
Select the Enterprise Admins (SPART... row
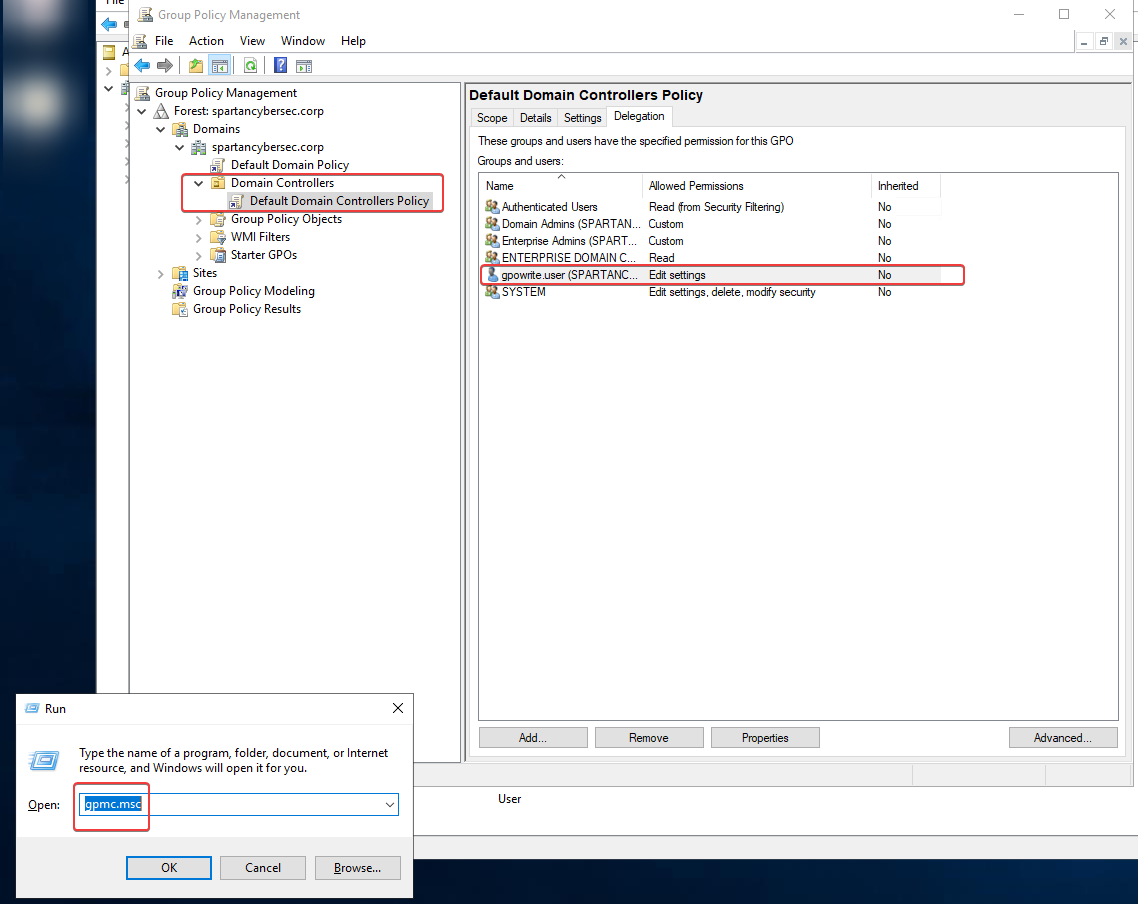click(x=711, y=241)
